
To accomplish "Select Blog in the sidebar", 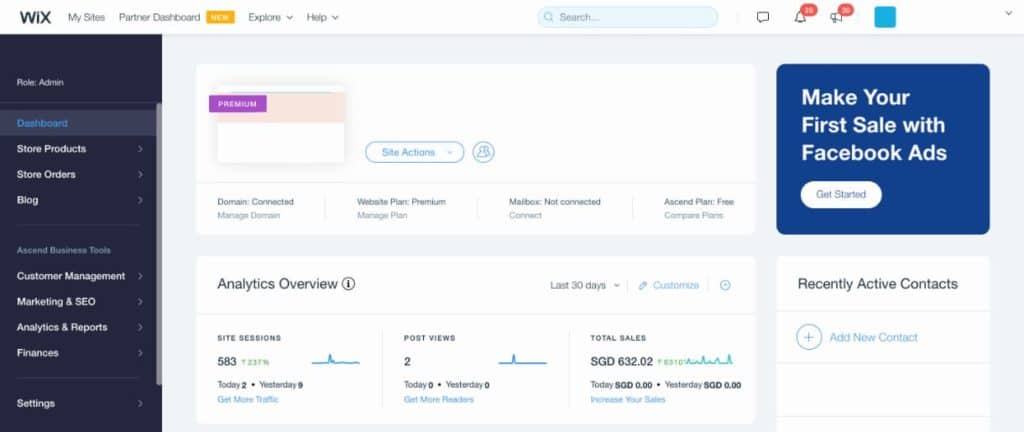I will click(x=27, y=200).
